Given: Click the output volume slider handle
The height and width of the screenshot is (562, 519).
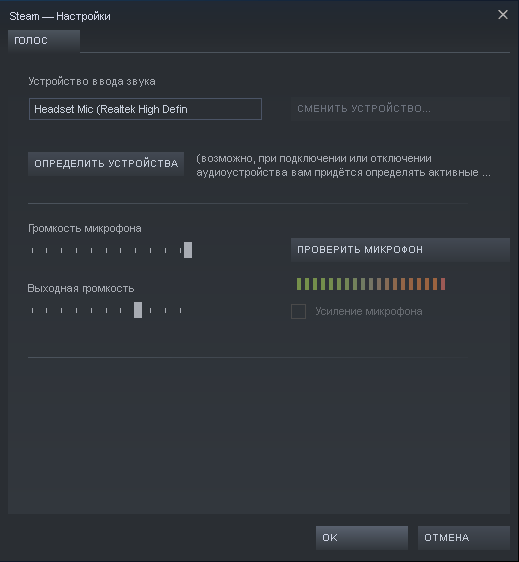Looking at the screenshot, I should click(138, 310).
